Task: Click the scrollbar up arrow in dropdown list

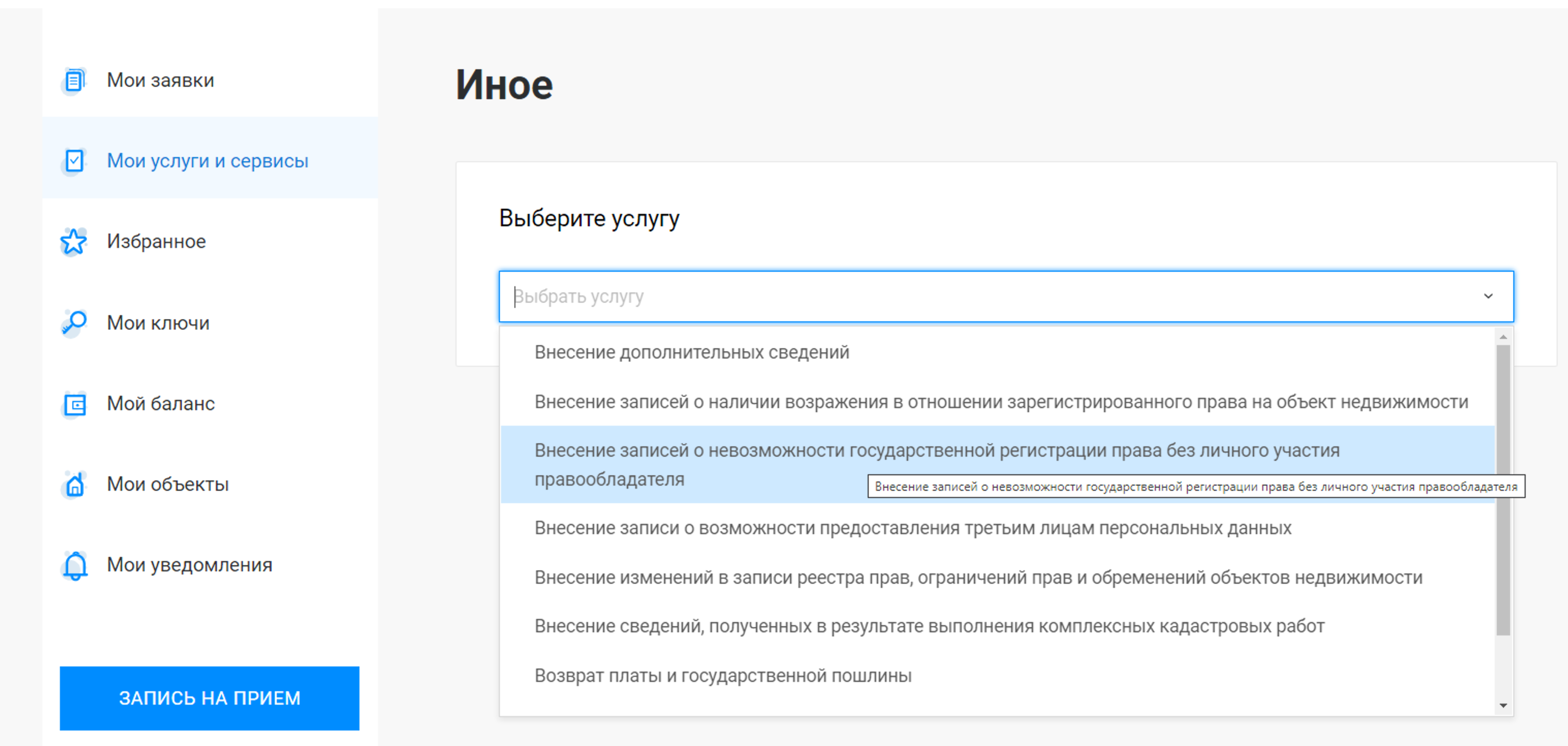Action: 1503,337
